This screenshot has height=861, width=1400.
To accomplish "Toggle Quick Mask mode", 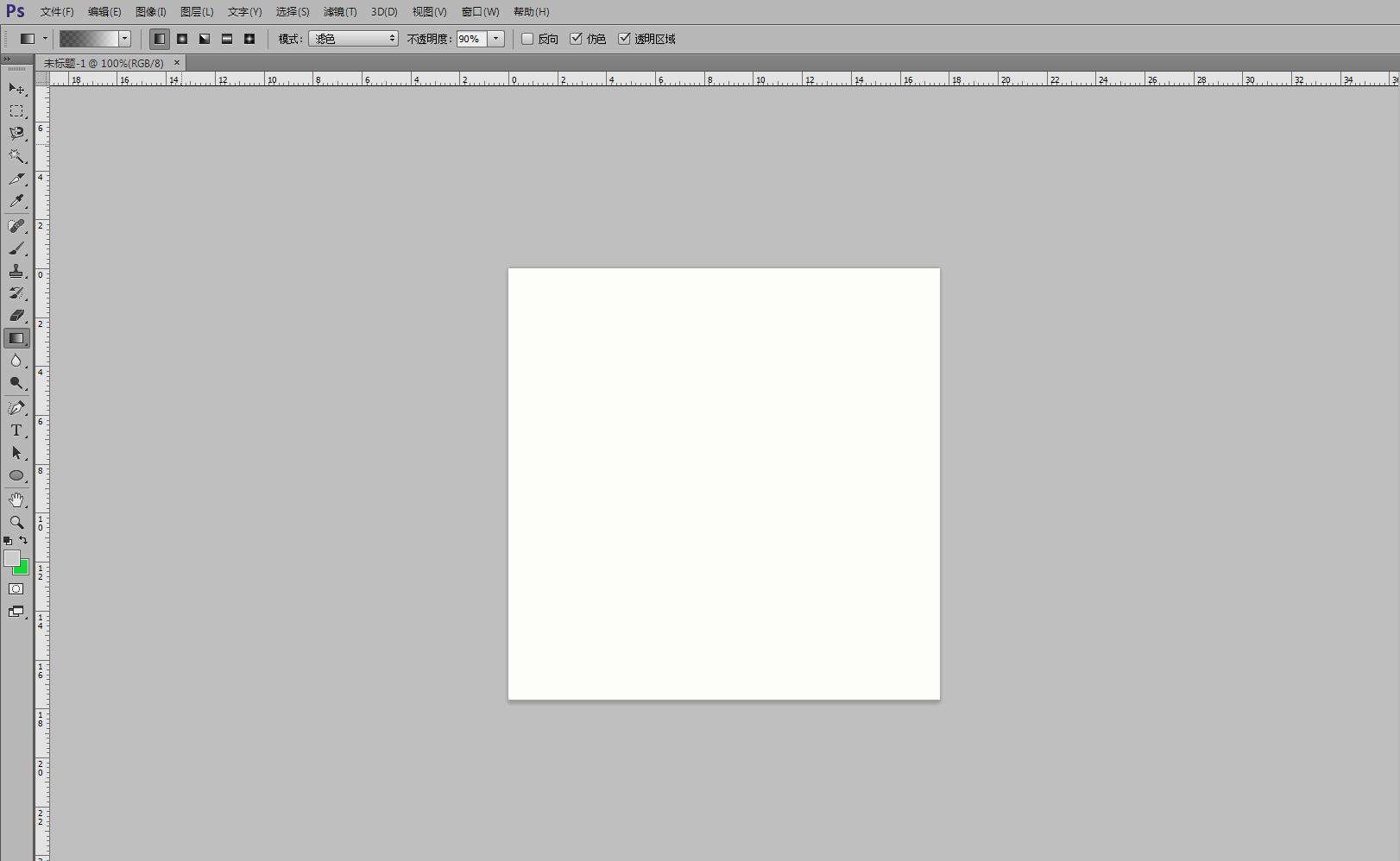I will click(x=16, y=589).
